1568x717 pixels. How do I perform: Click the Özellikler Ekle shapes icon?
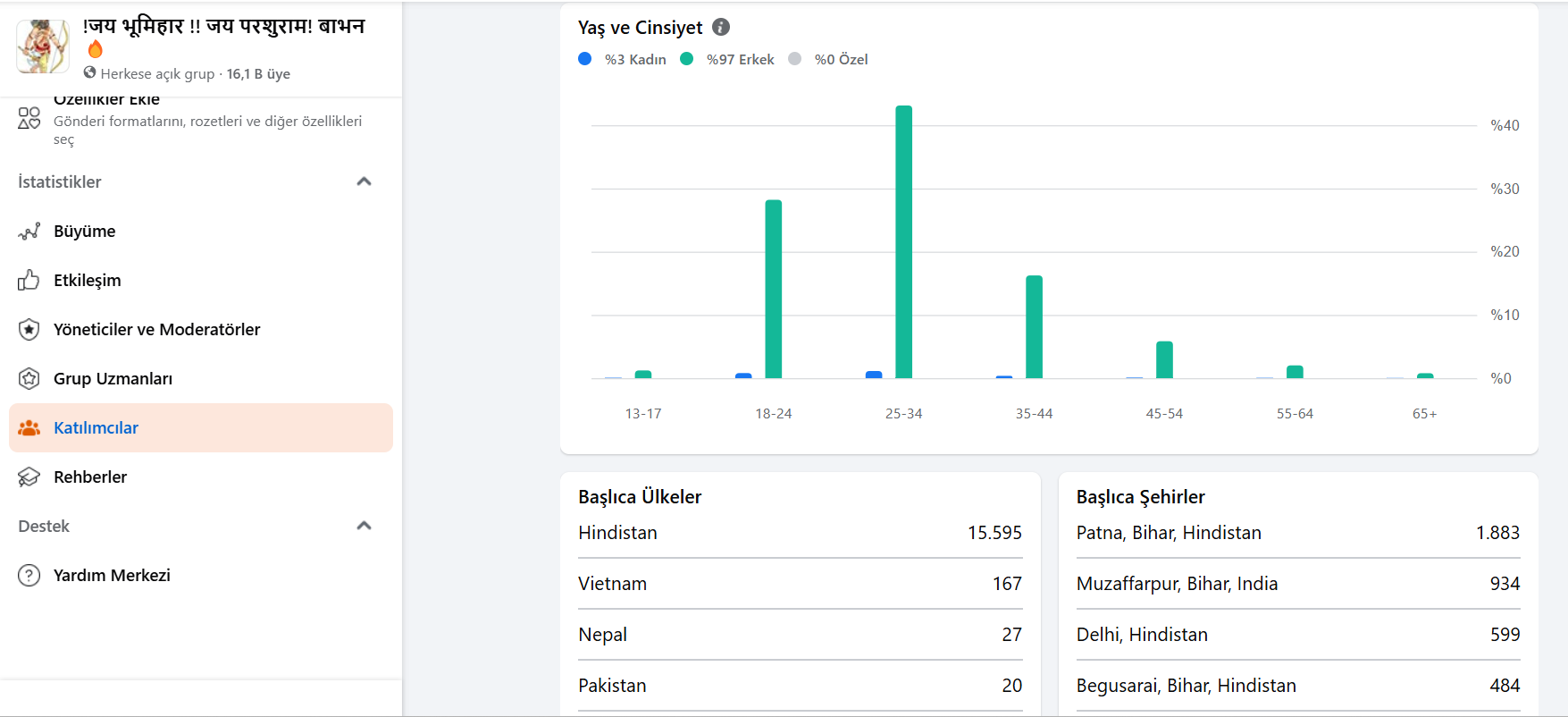point(29,118)
